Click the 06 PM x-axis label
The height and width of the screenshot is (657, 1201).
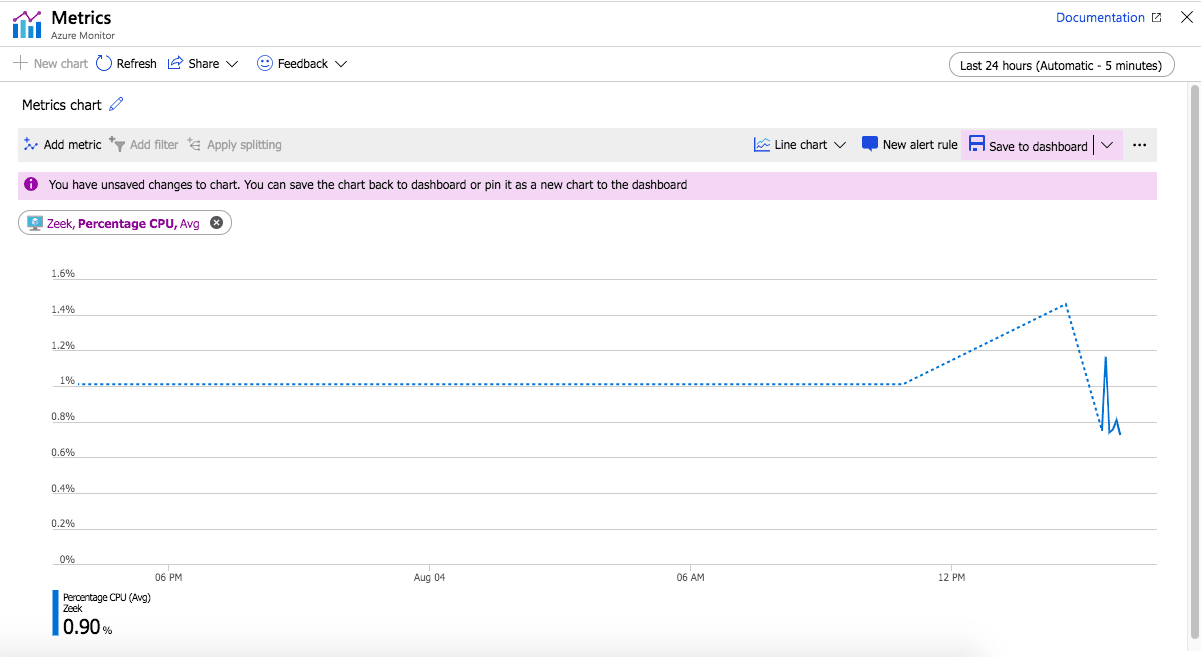coord(169,578)
